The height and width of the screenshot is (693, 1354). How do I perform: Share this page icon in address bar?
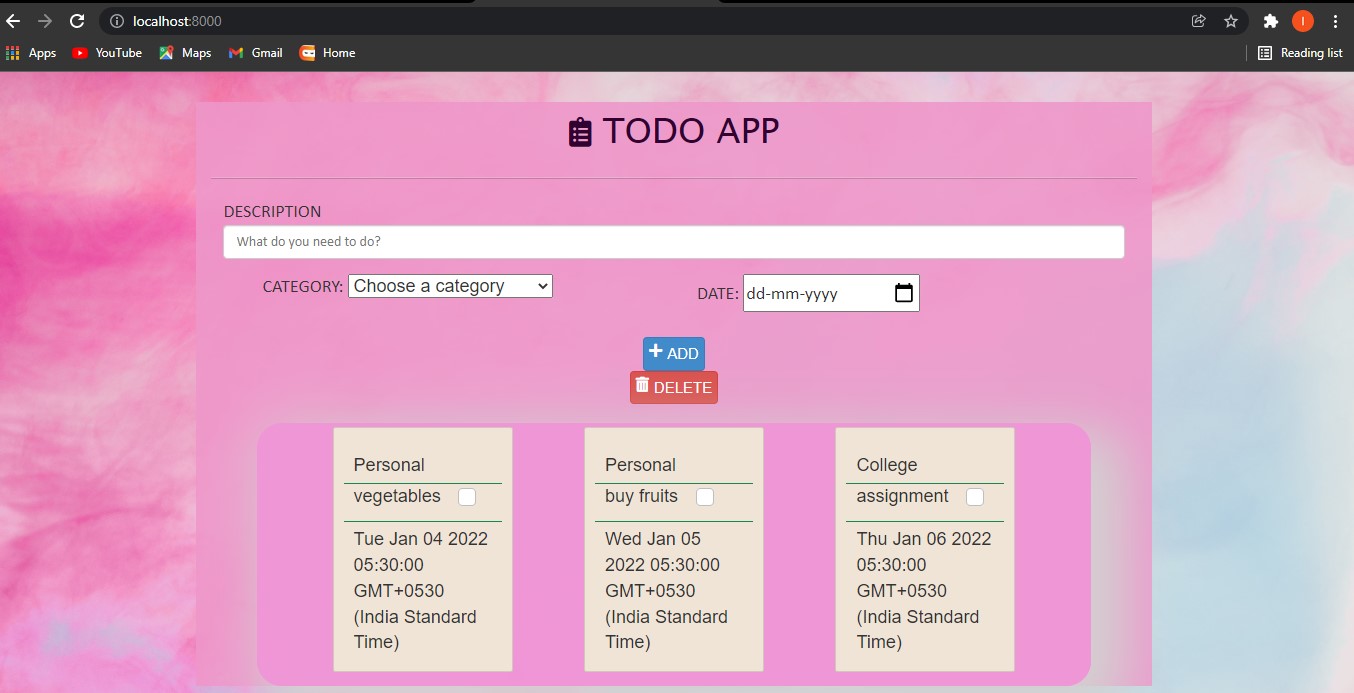(1198, 21)
